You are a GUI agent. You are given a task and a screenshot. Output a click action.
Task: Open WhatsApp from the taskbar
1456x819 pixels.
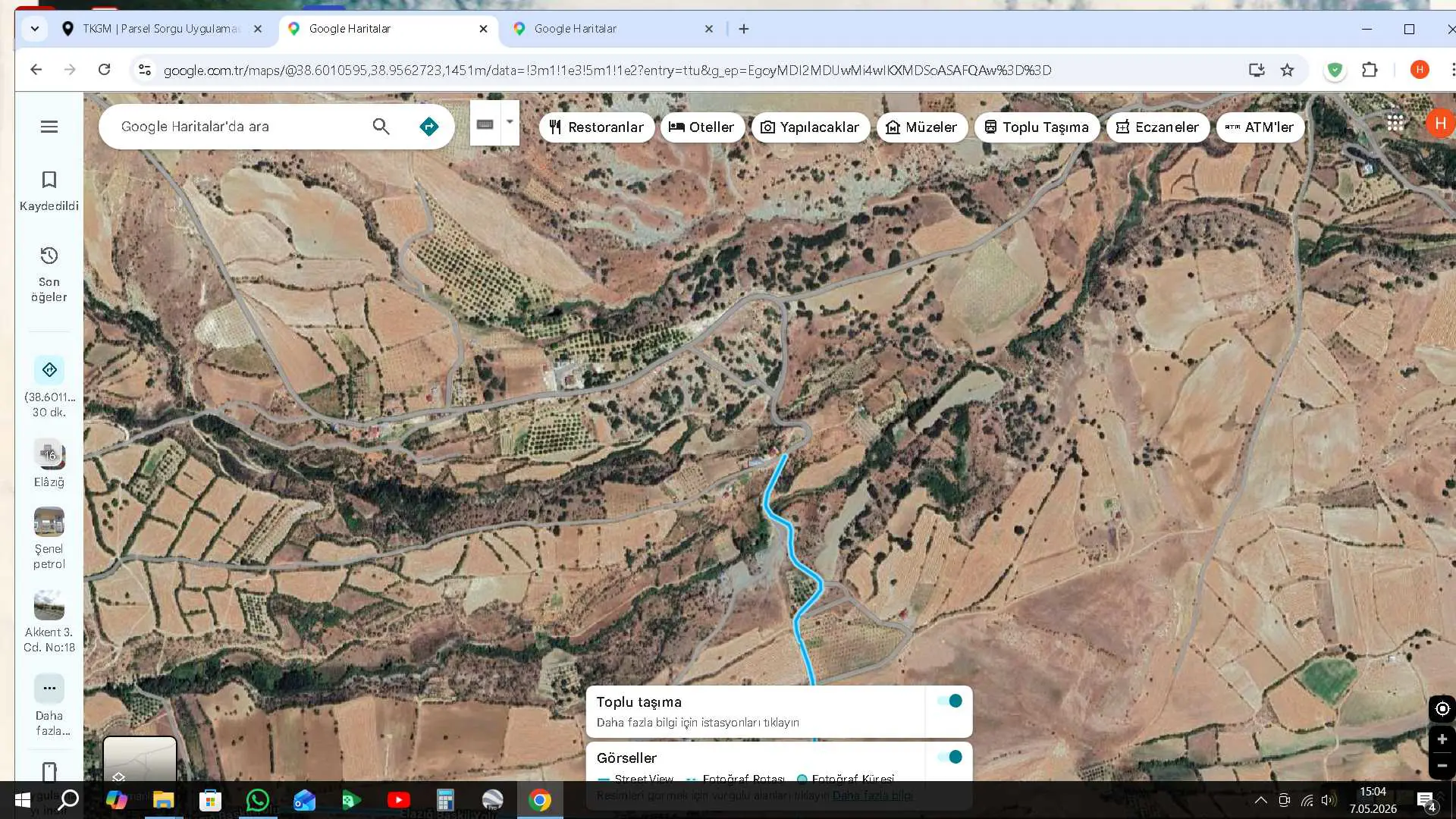(258, 800)
